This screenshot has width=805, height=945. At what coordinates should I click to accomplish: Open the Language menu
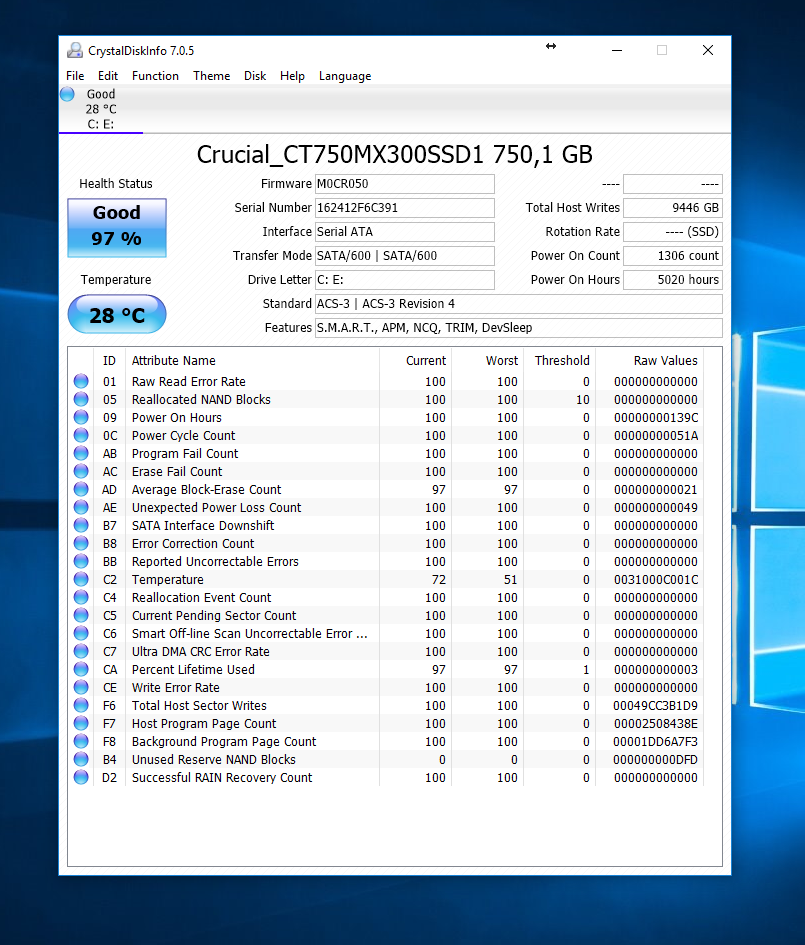[x=345, y=76]
